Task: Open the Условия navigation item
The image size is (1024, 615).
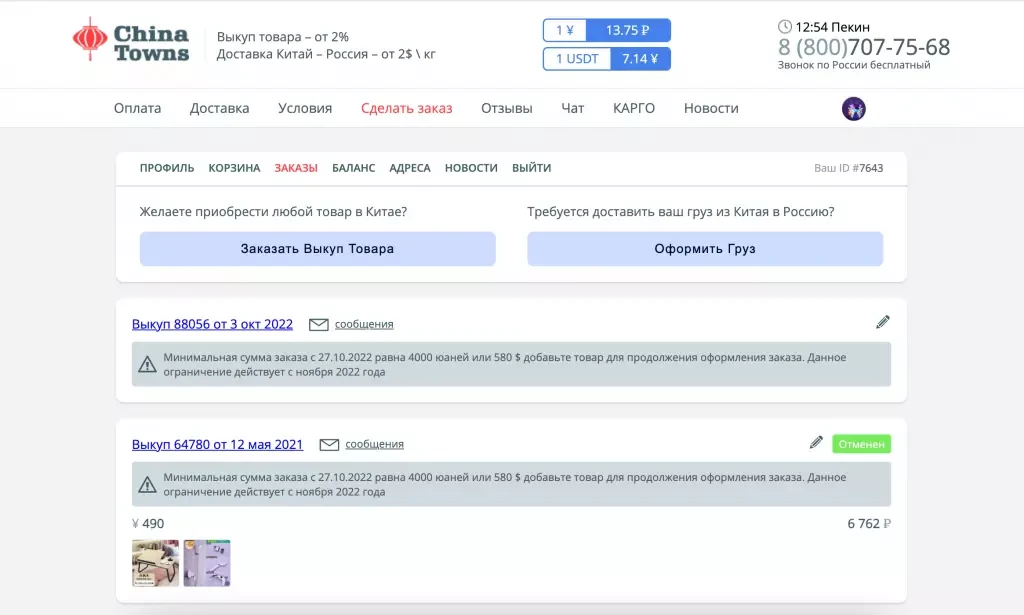Action: pyautogui.click(x=305, y=108)
